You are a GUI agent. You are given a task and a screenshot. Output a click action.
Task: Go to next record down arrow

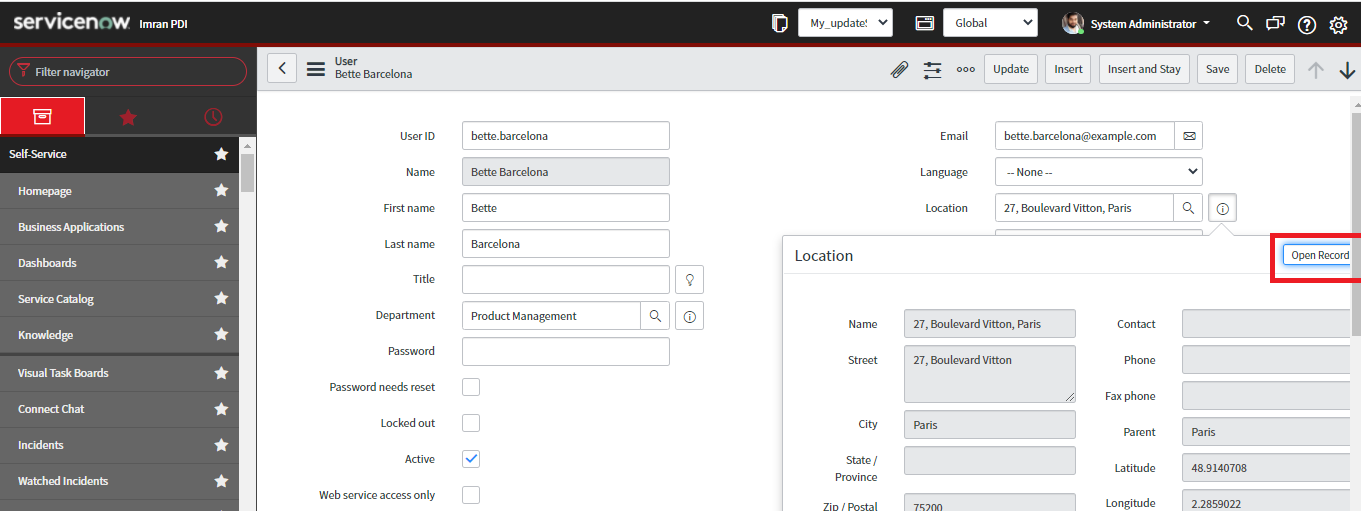coord(1347,70)
